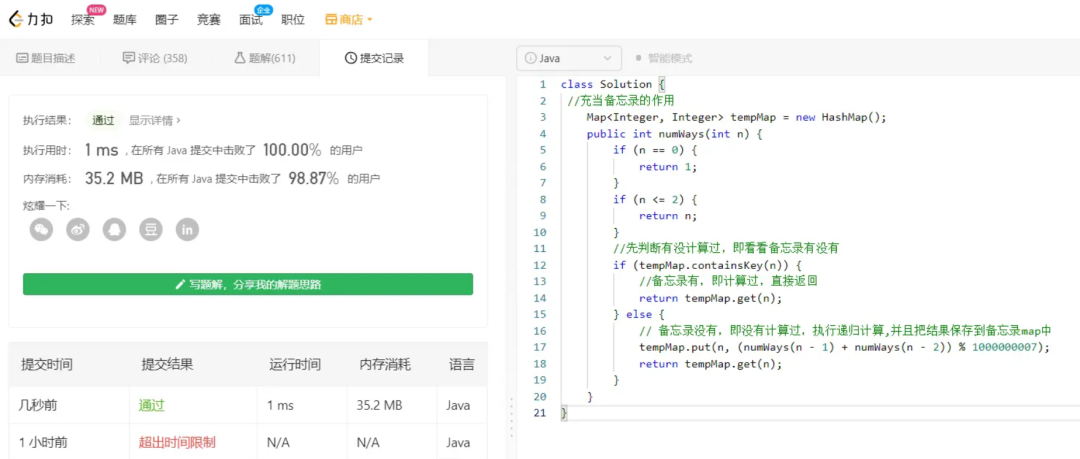The image size is (1080, 459).
Task: Go to 圈子 in navigation
Action: point(167,20)
